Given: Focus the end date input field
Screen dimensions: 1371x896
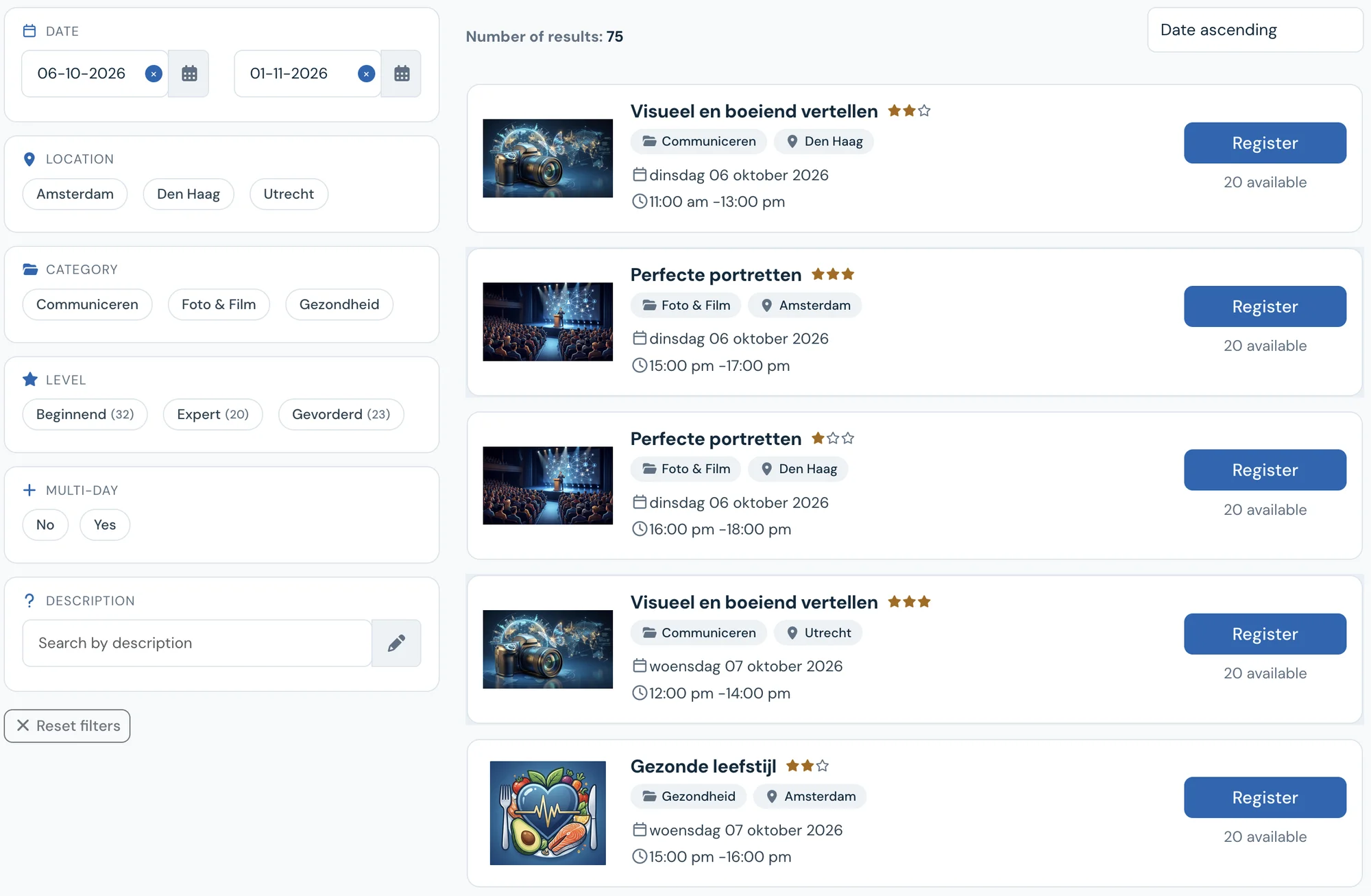Looking at the screenshot, I should click(307, 73).
